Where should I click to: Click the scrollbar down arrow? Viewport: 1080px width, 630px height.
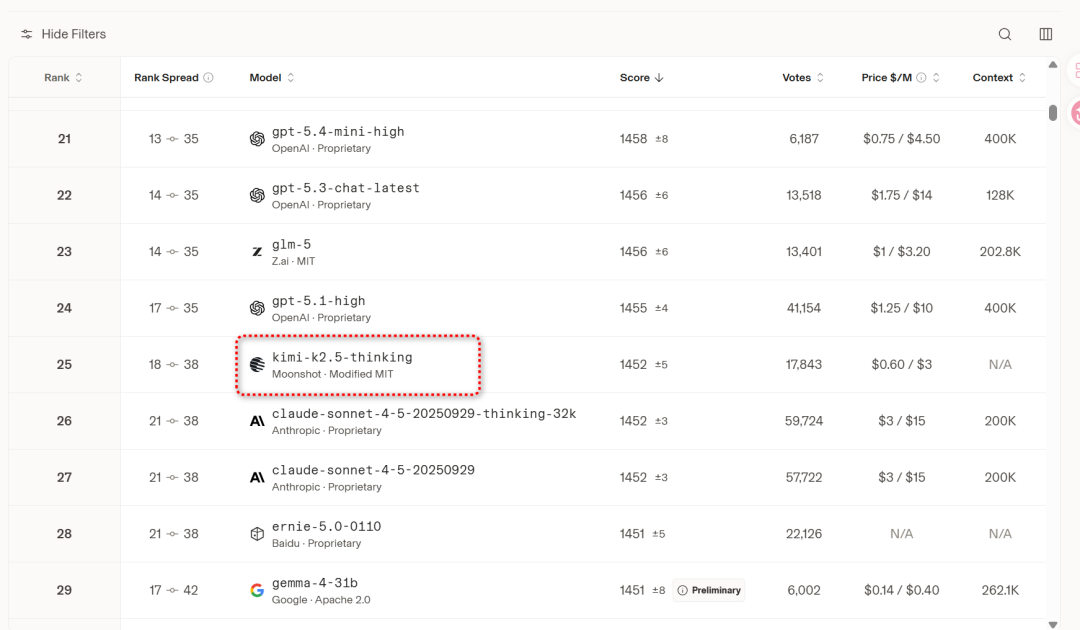[1052, 624]
